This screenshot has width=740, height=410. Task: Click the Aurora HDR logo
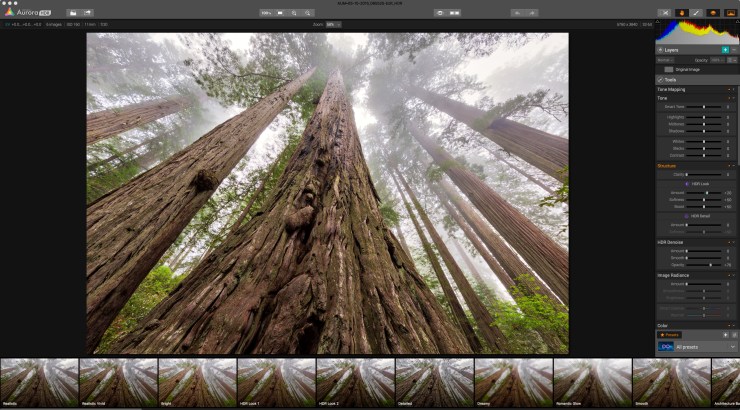pos(28,12)
